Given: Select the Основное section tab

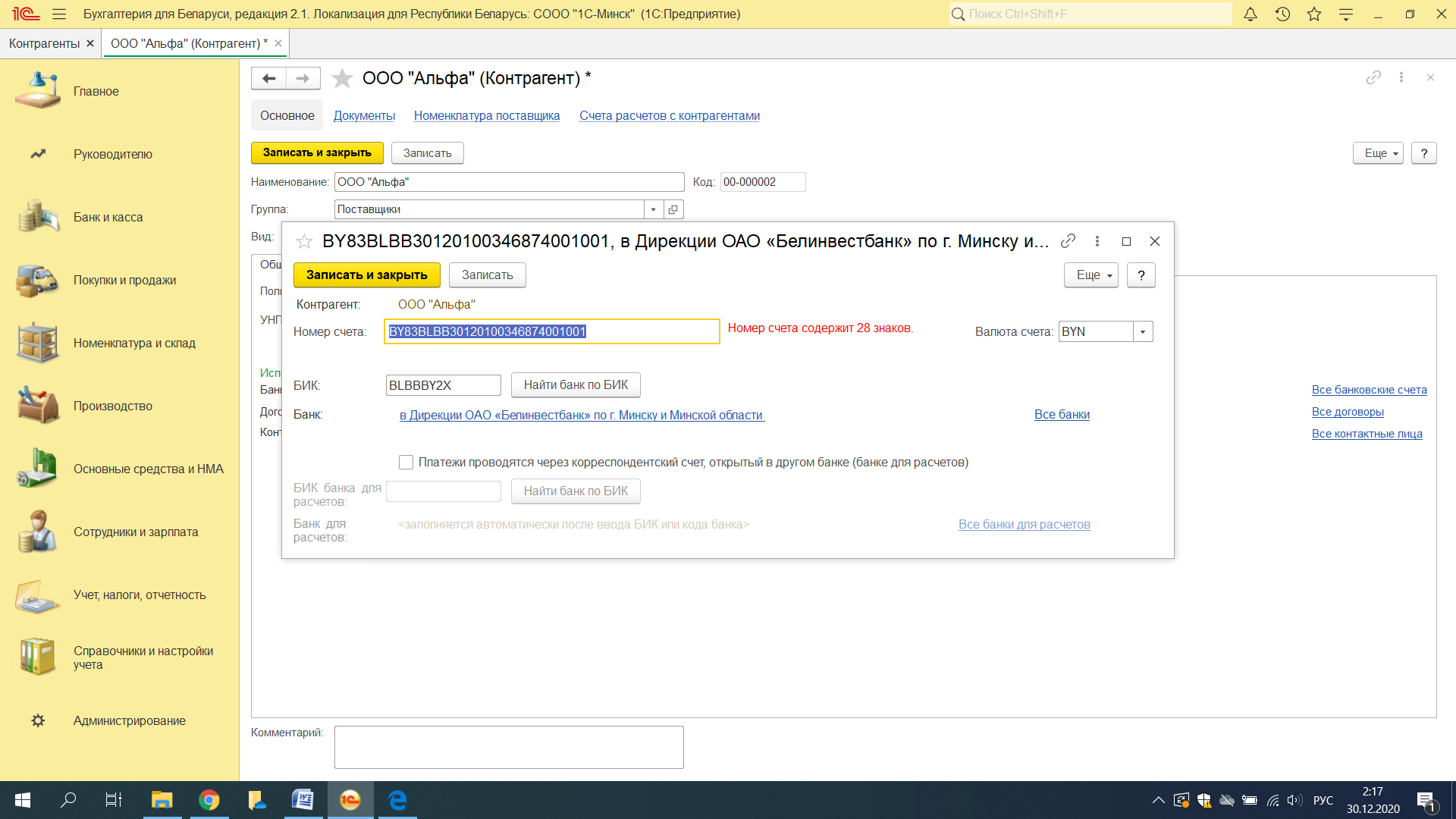Looking at the screenshot, I should pos(287,115).
